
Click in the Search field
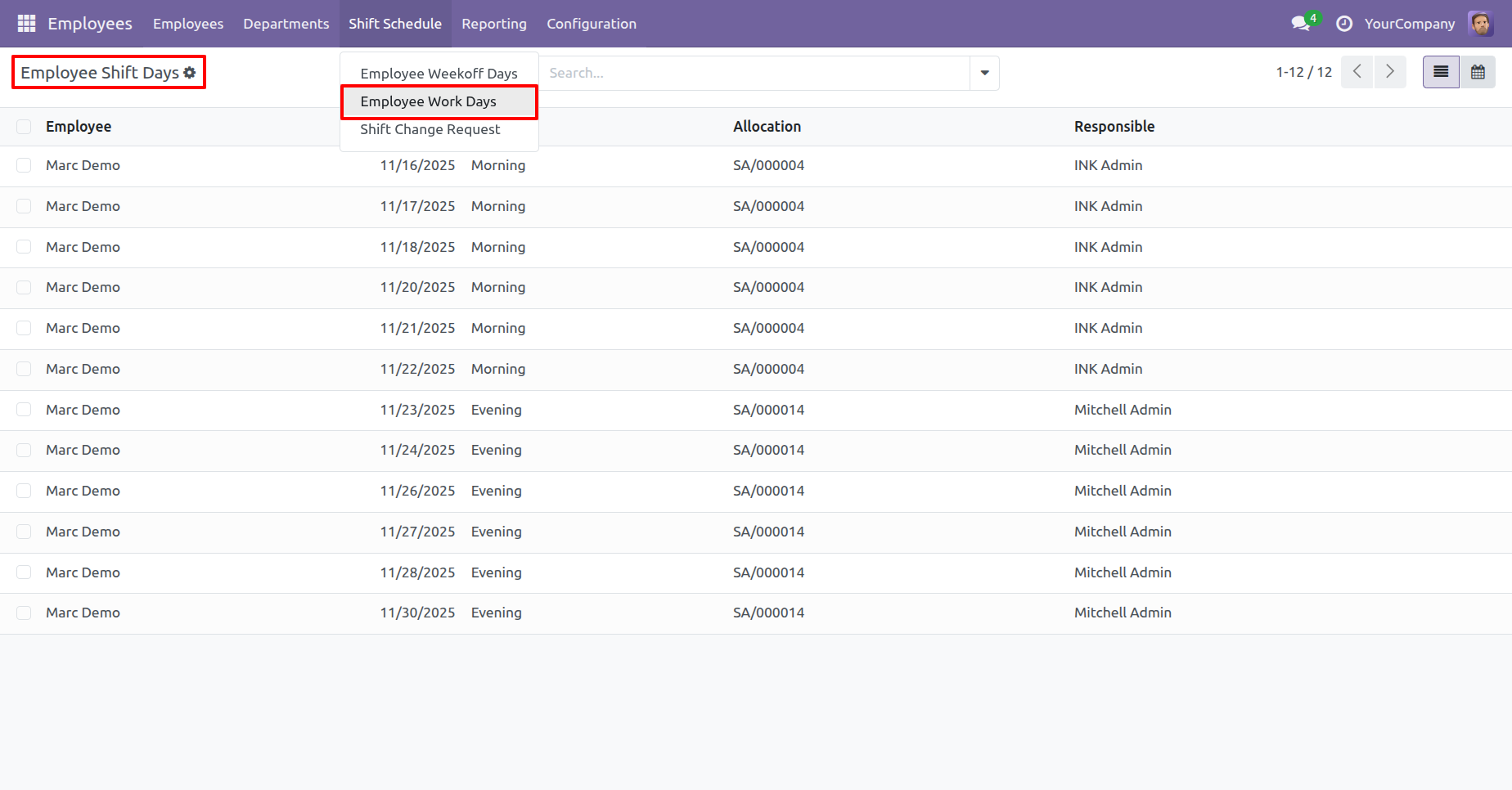click(x=754, y=73)
